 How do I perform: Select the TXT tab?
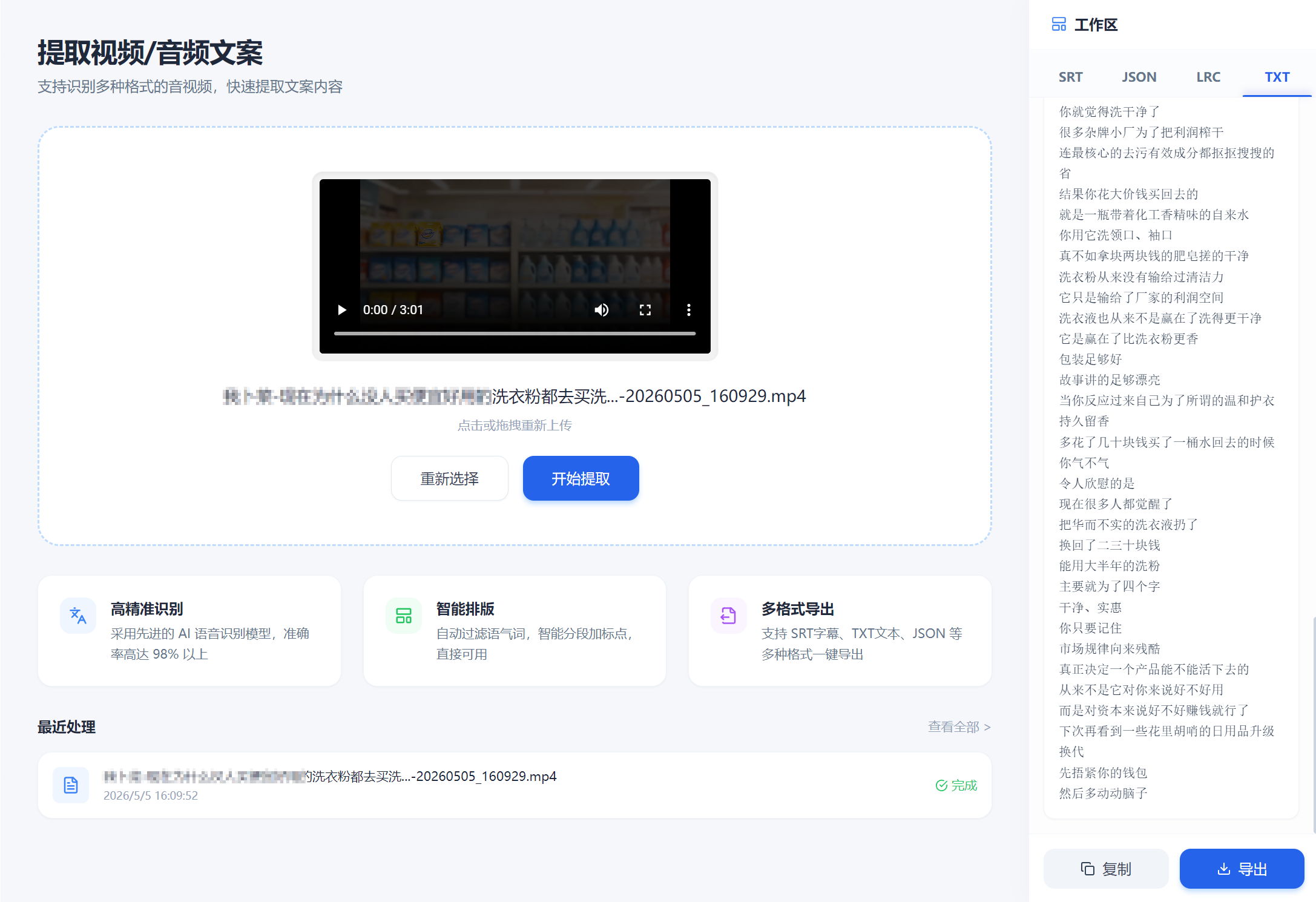coord(1277,77)
